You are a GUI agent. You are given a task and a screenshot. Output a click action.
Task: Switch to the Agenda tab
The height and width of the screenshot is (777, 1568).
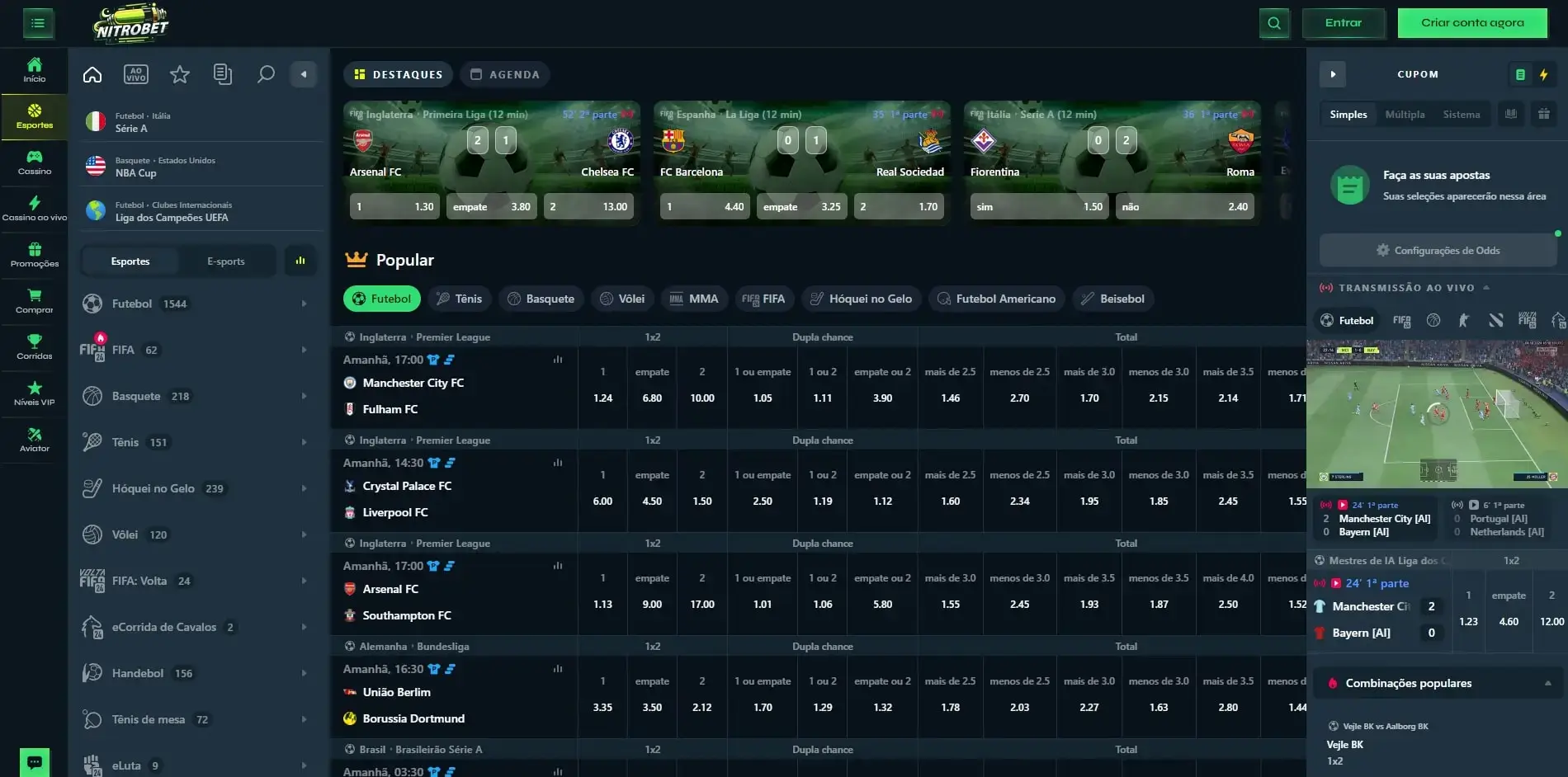[x=504, y=74]
